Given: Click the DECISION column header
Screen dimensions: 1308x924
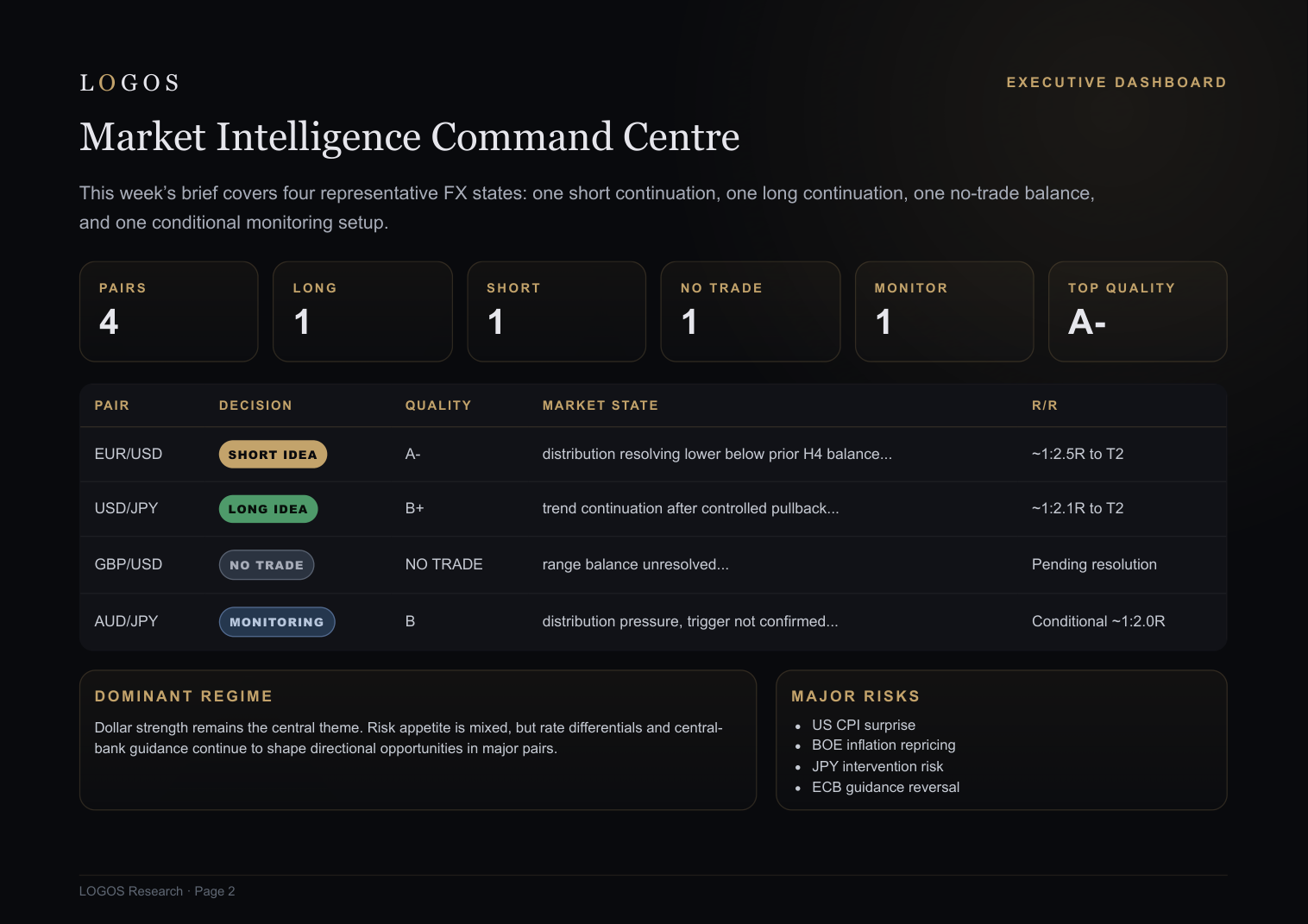Looking at the screenshot, I should click(x=255, y=405).
